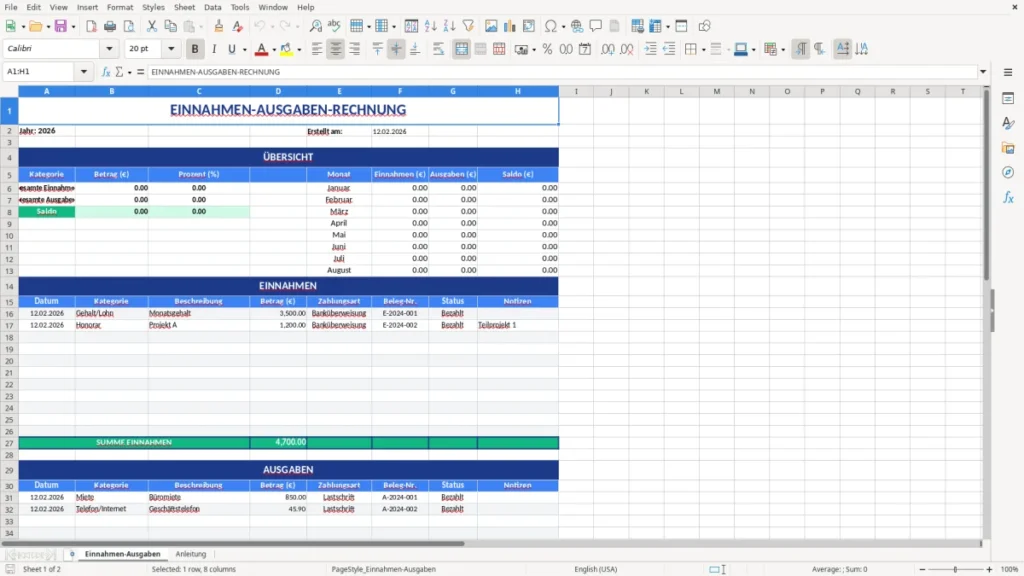Click the Save document icon
The height and width of the screenshot is (576, 1024).
61,26
